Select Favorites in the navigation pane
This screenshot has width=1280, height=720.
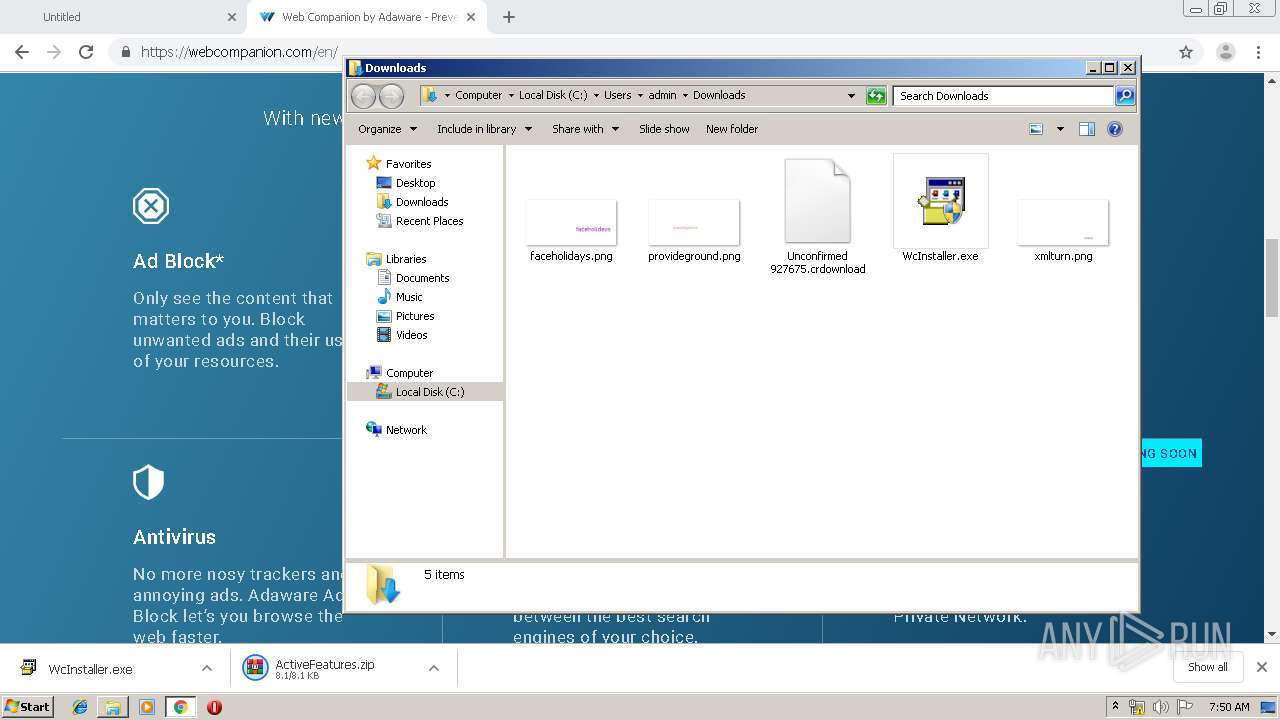[x=408, y=164]
